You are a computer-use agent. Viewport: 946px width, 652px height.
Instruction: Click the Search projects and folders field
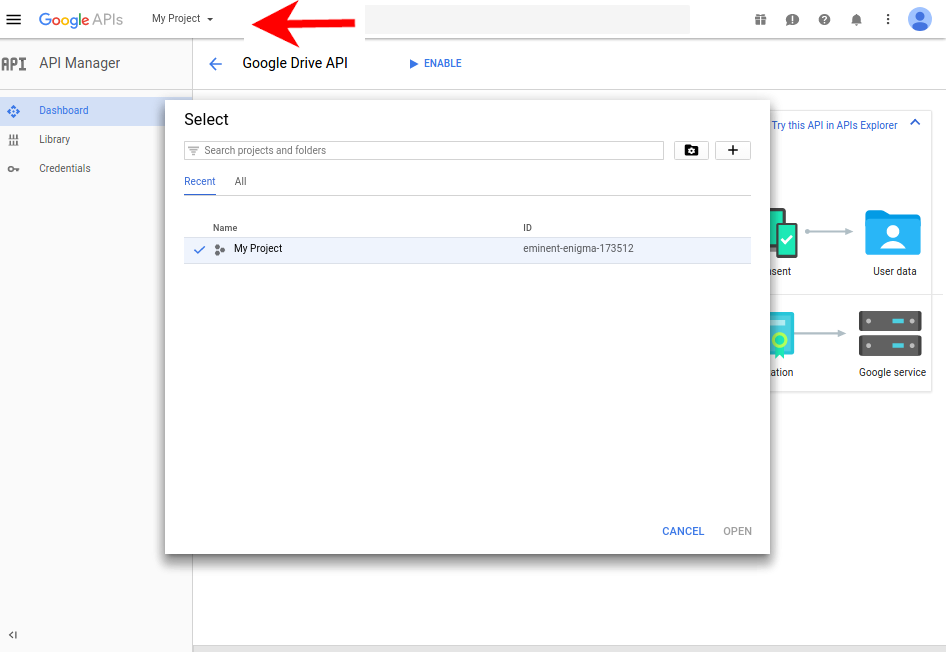point(424,150)
